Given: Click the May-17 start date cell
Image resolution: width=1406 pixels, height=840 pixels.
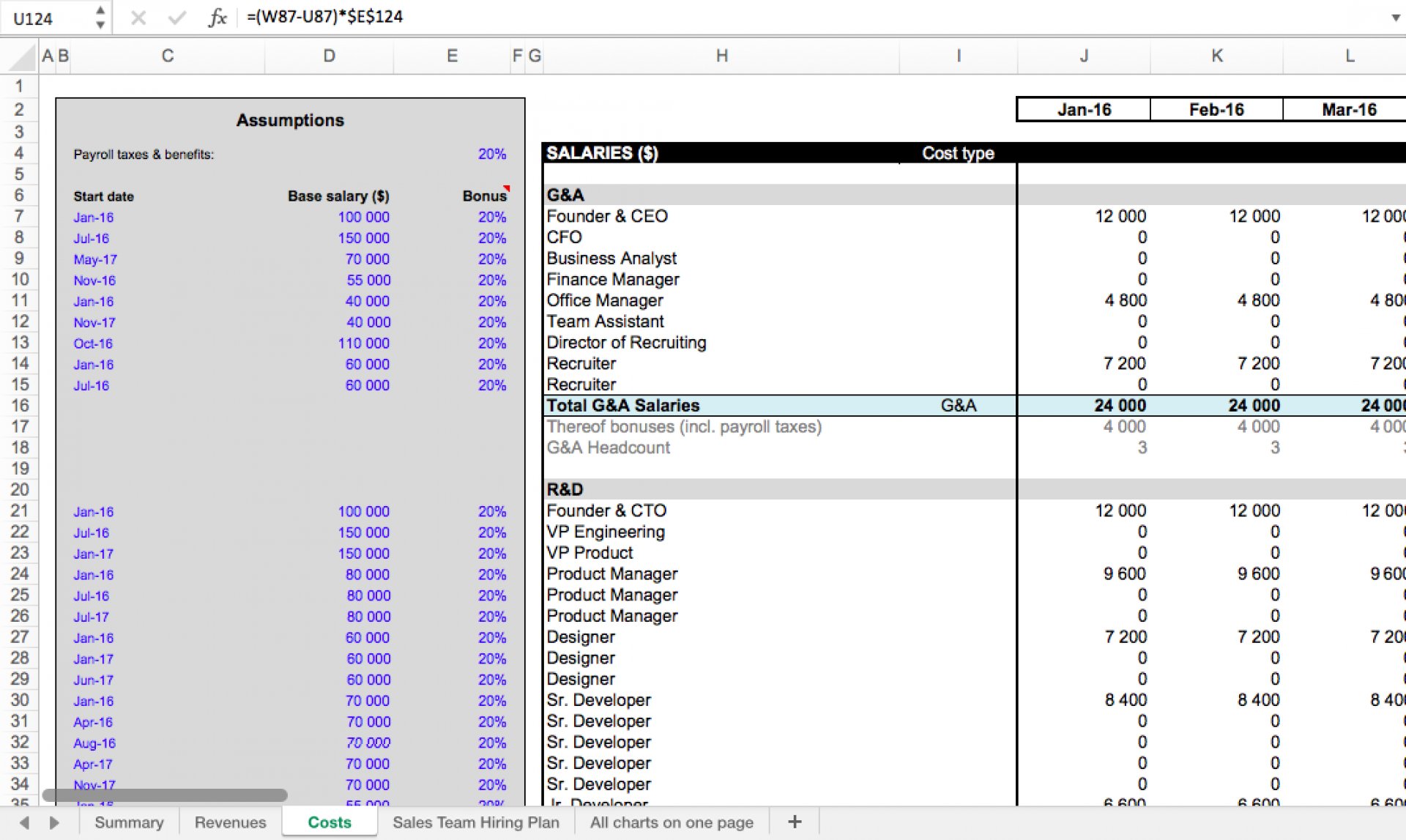Looking at the screenshot, I should pos(94,259).
